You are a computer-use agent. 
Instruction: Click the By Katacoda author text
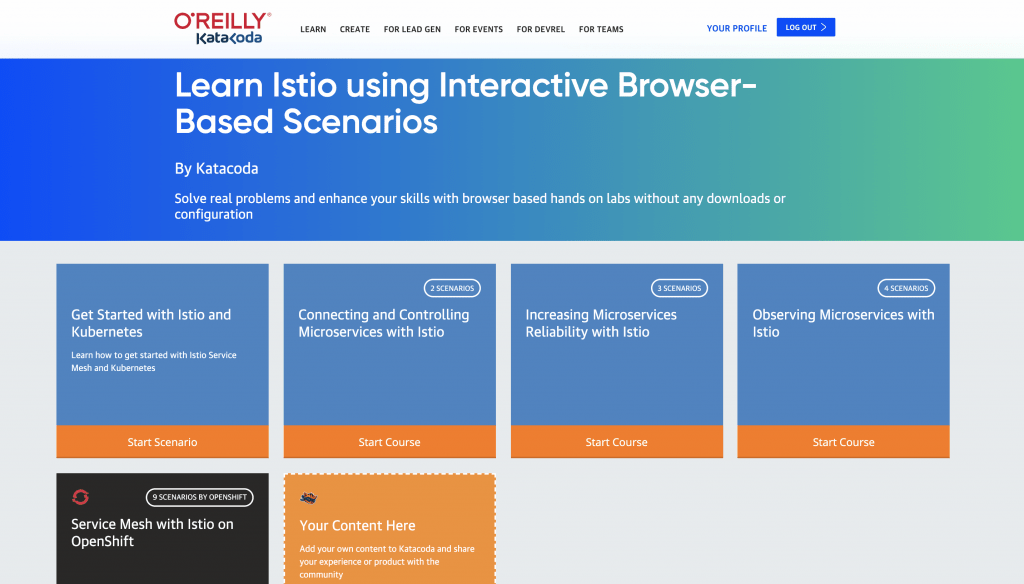[x=216, y=169]
